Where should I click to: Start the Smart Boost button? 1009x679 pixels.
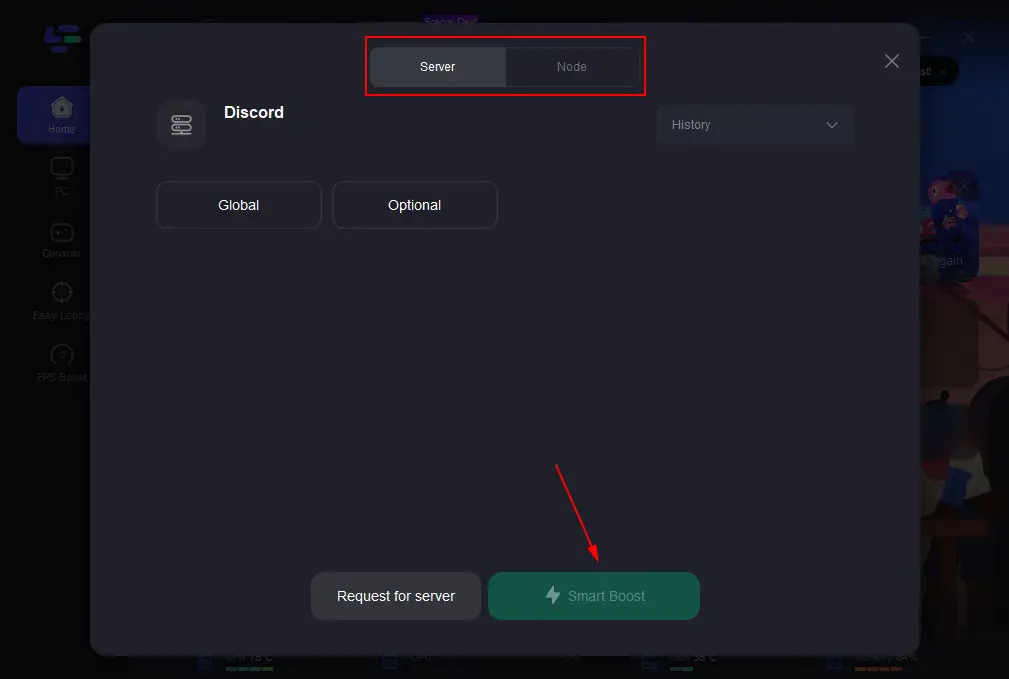point(594,596)
